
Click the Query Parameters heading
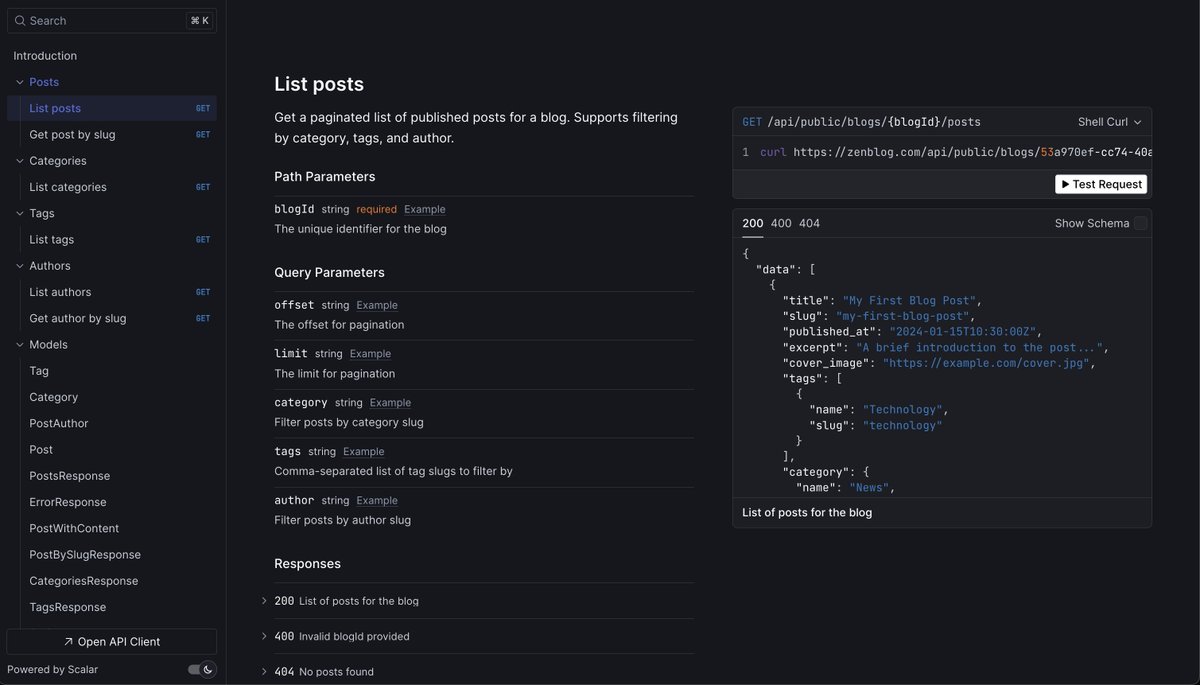coord(329,273)
